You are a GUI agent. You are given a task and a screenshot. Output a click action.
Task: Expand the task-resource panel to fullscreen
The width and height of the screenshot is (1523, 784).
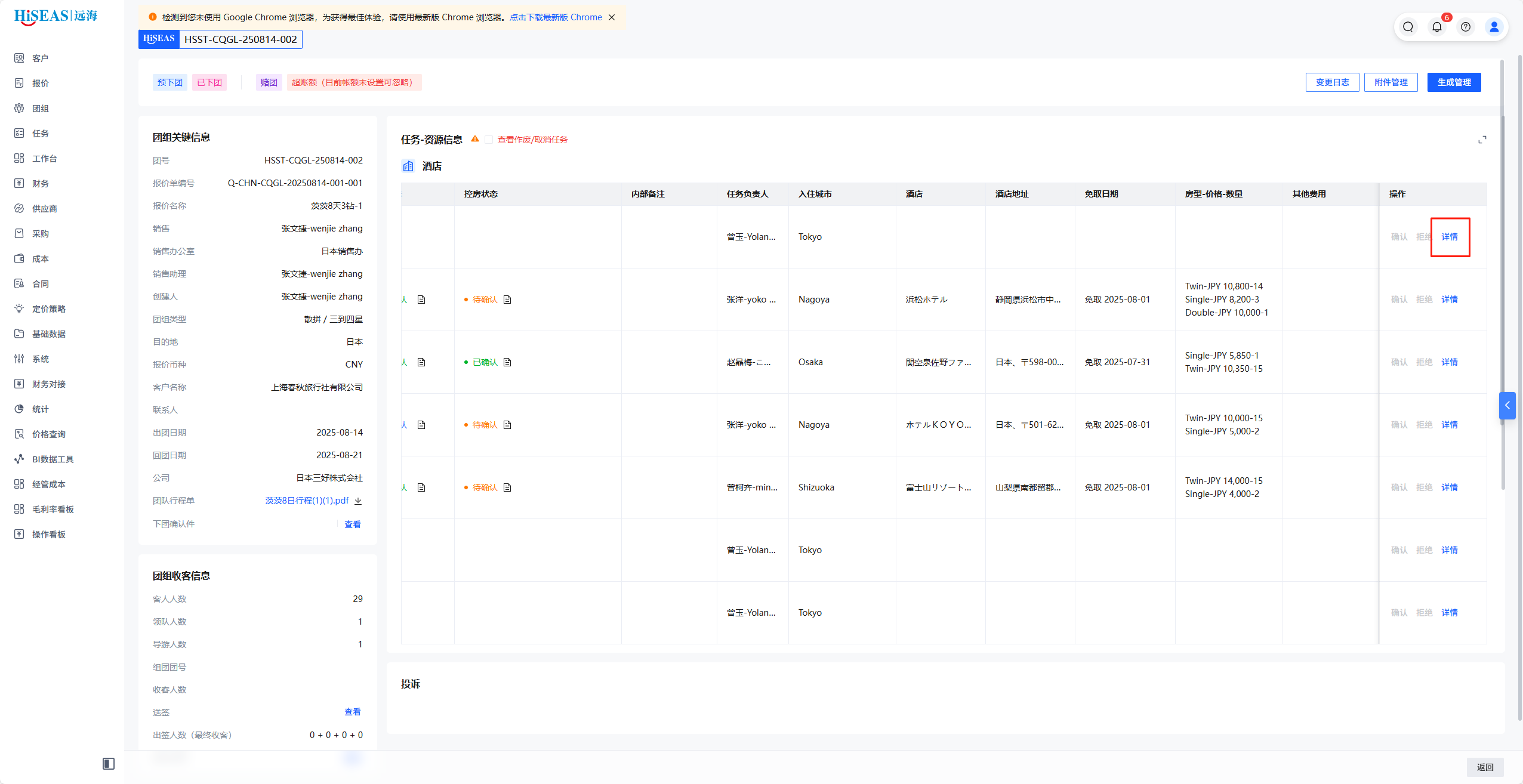[x=1482, y=140]
